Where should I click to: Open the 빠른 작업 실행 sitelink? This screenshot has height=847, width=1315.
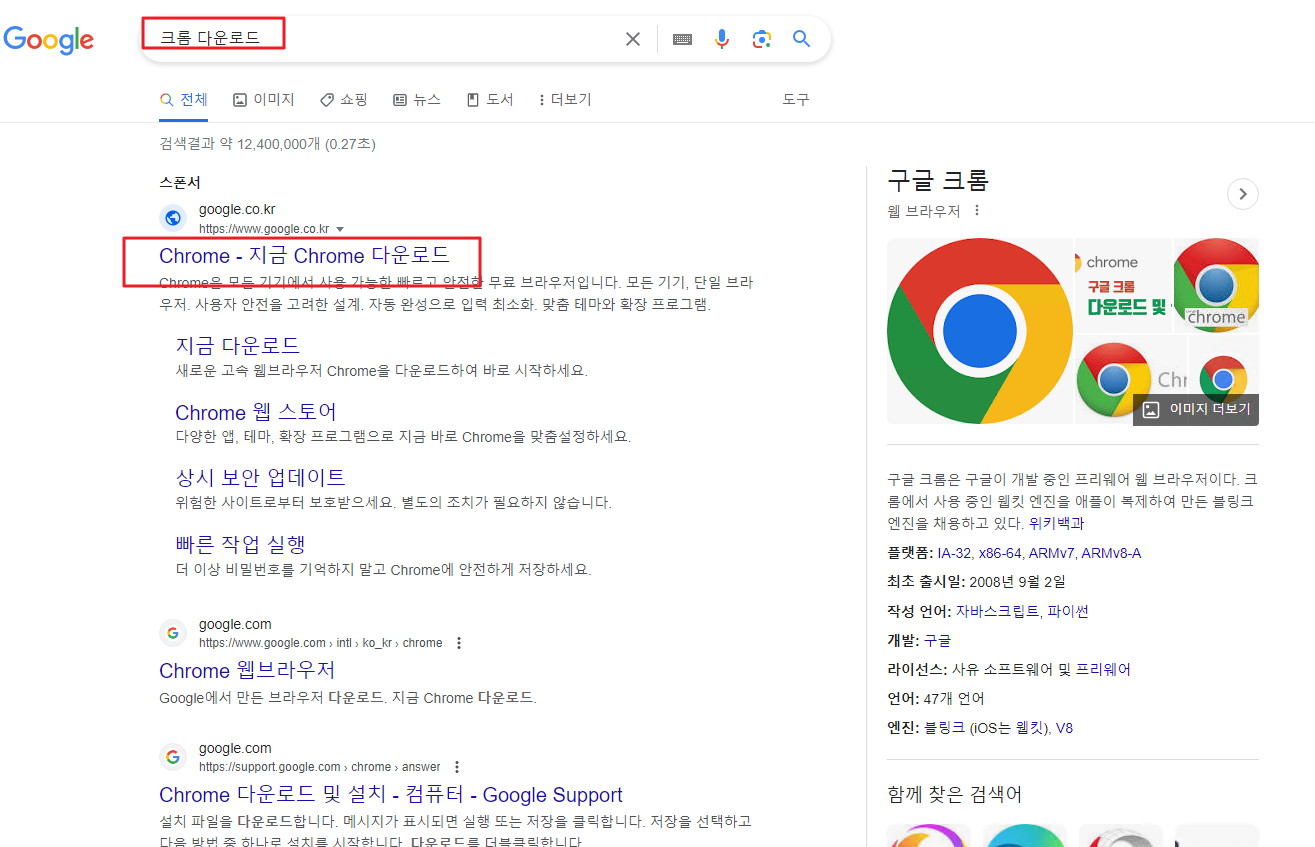point(240,544)
